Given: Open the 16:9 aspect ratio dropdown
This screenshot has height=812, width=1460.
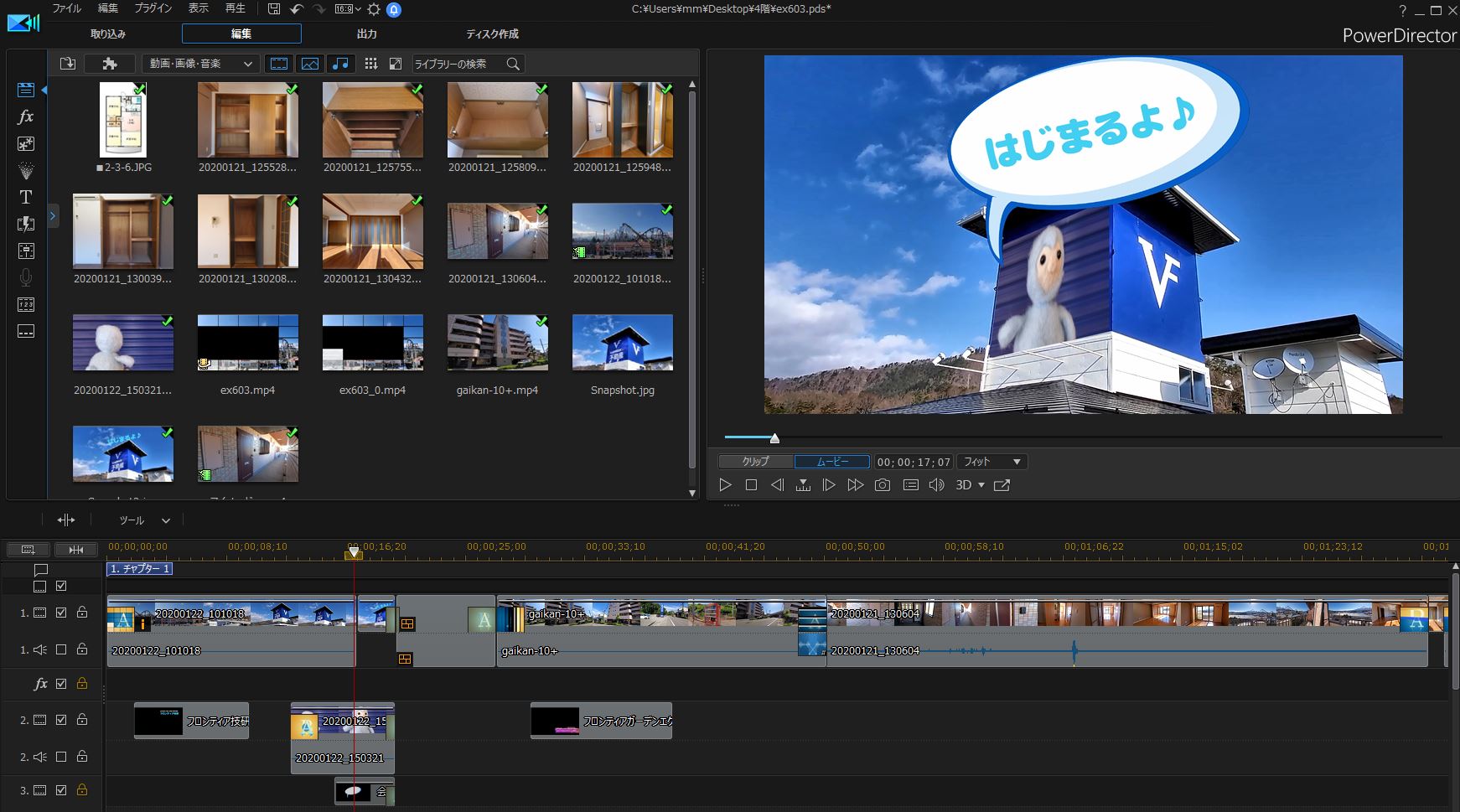Looking at the screenshot, I should [348, 9].
